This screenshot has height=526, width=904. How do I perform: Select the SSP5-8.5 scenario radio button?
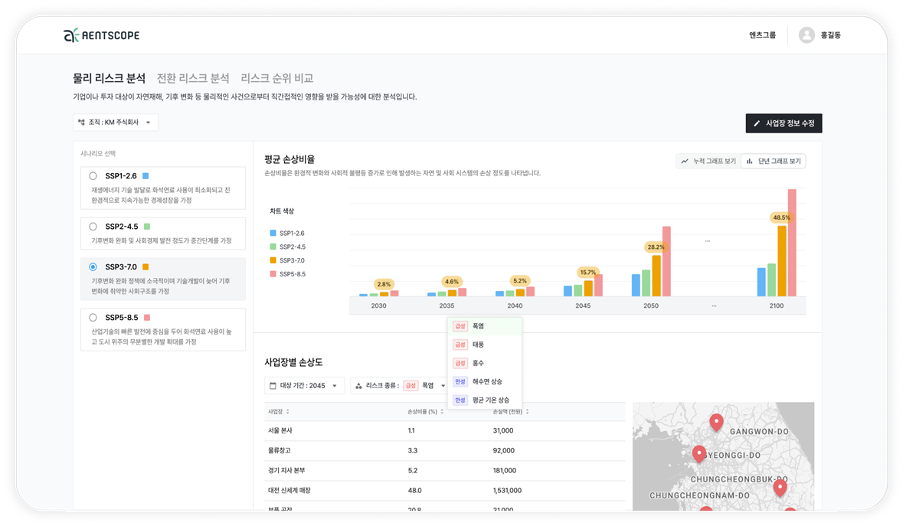point(93,318)
